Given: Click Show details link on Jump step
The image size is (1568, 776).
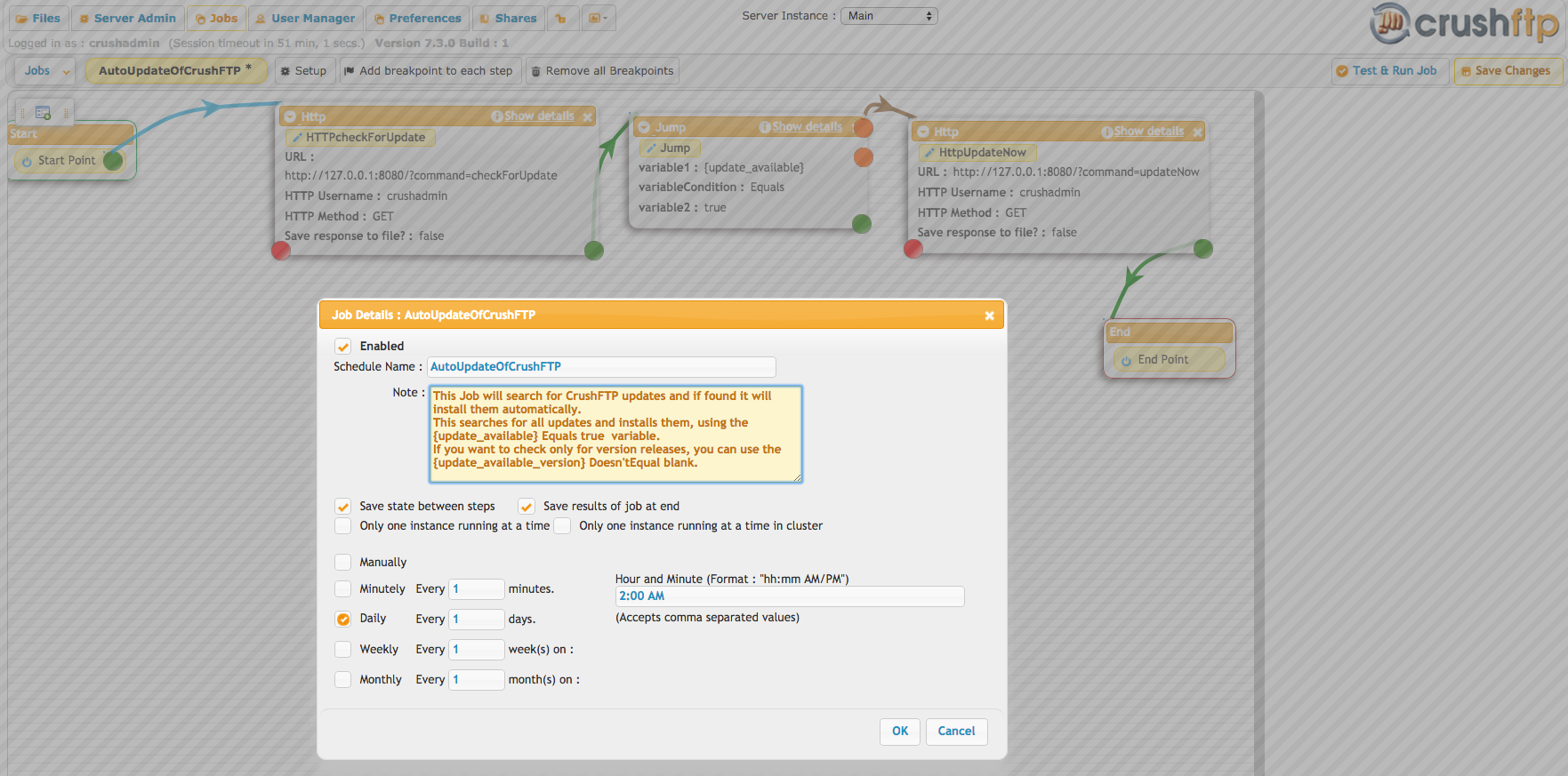Looking at the screenshot, I should pos(807,127).
